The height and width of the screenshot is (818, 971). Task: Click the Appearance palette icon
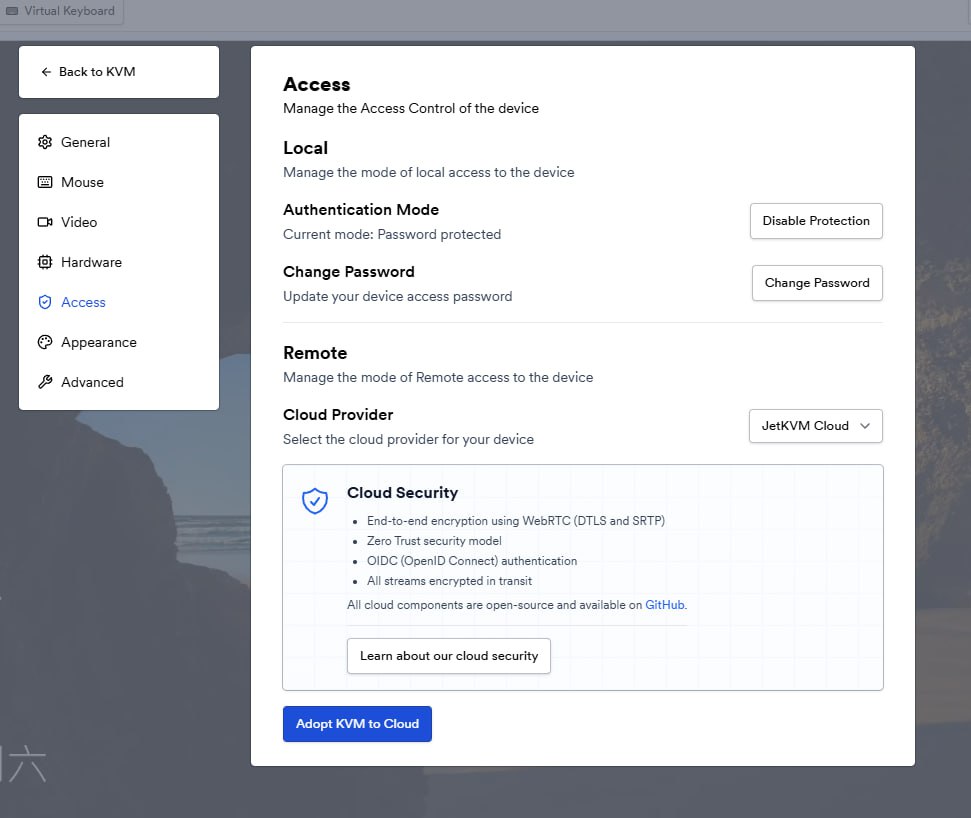pyautogui.click(x=45, y=342)
